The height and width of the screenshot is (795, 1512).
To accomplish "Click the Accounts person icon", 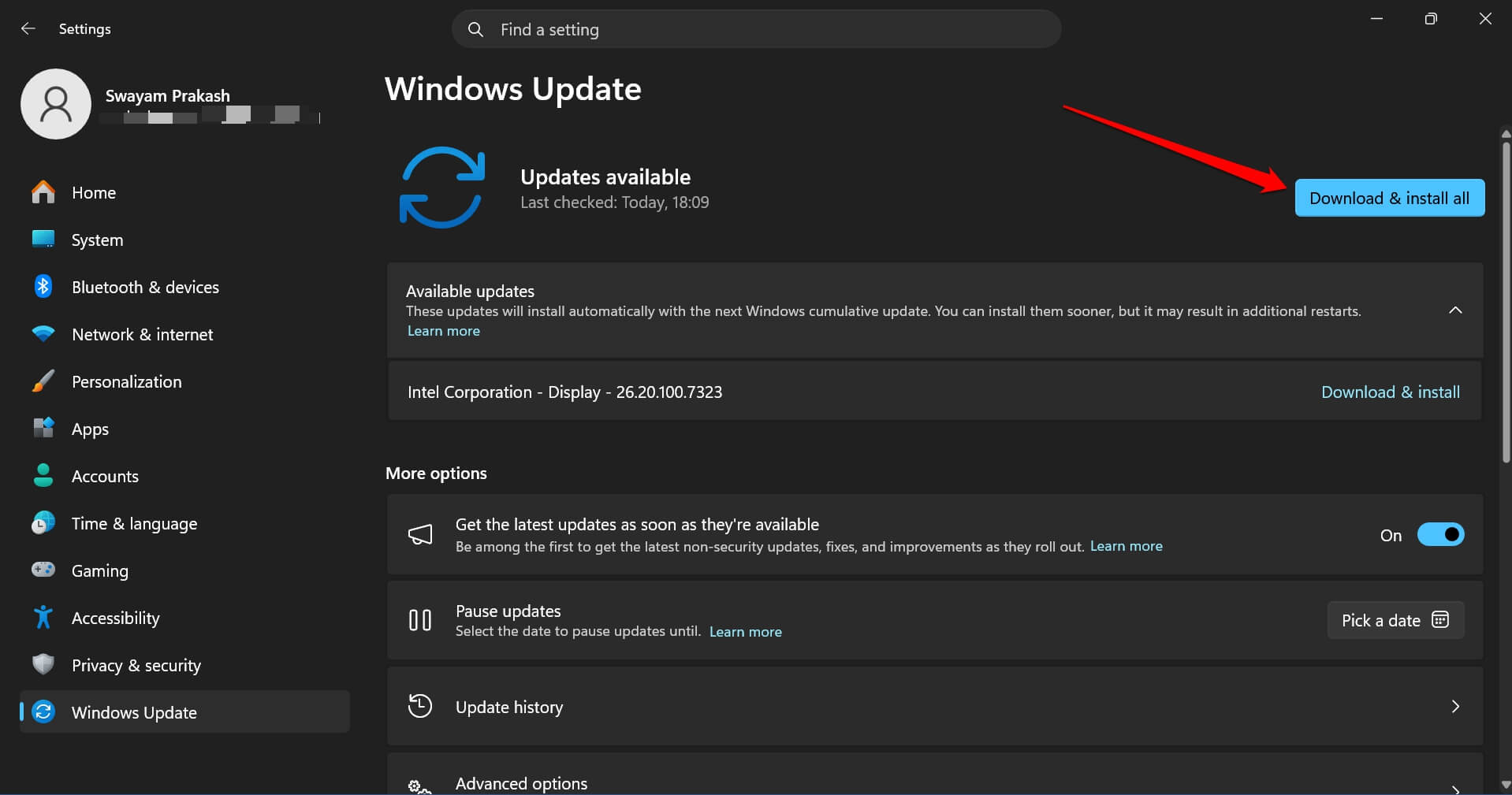I will (x=43, y=475).
